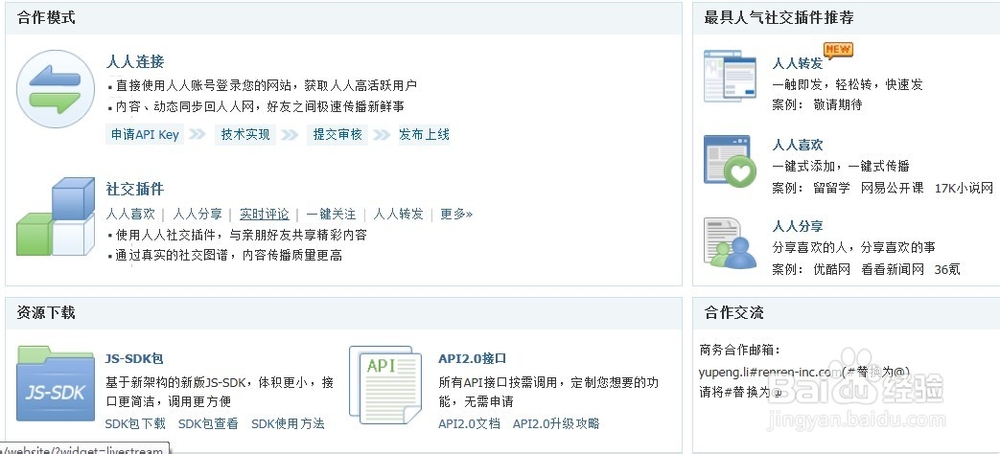Visit the 网易公开课 case example
Screen dimensions: 1000x454
(x=892, y=188)
